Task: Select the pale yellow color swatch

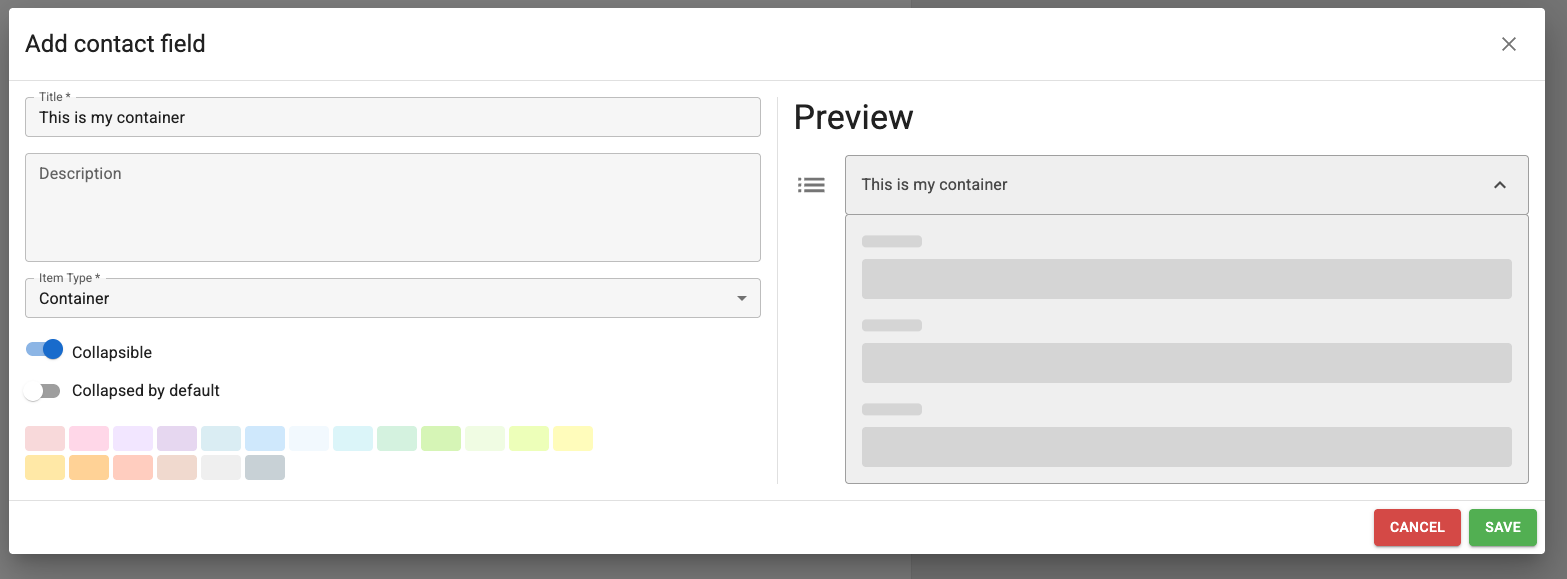Action: [573, 438]
